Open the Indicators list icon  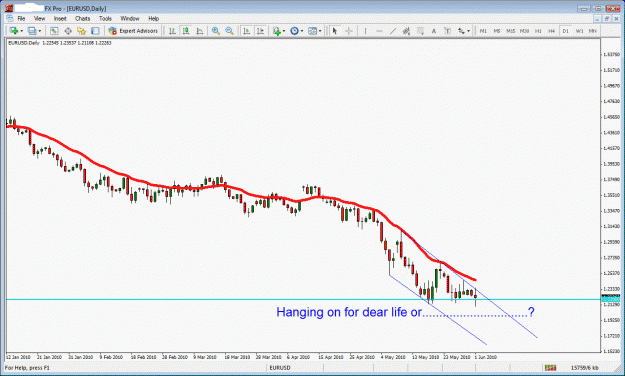point(277,31)
